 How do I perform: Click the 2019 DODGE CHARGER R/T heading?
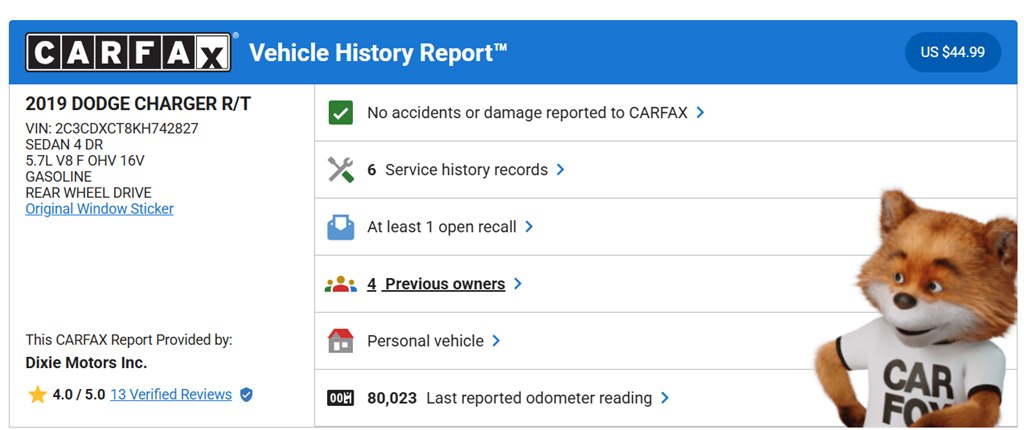coord(138,104)
